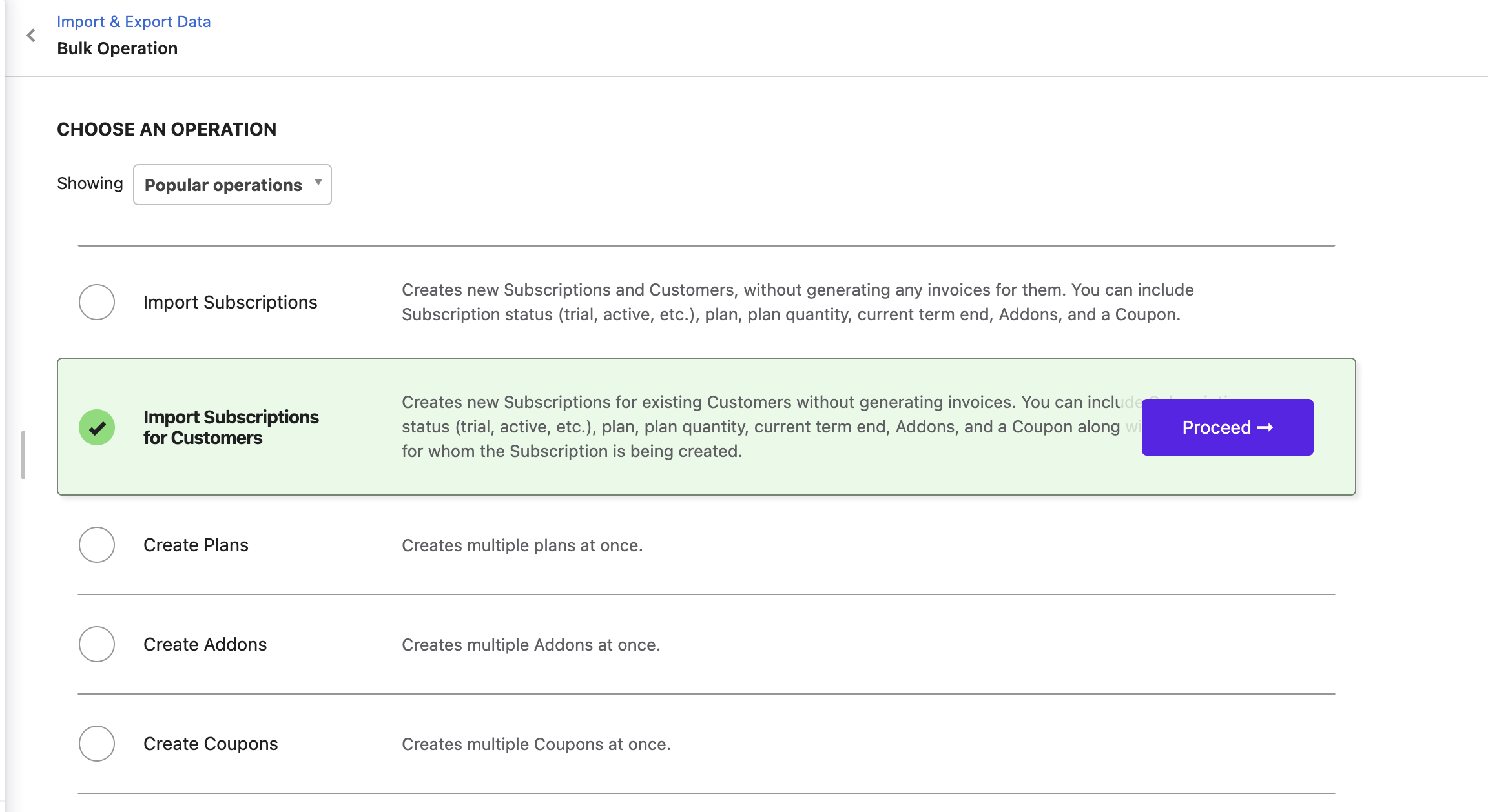1488x812 pixels.
Task: Select the Create Plans radio button
Action: 97,545
